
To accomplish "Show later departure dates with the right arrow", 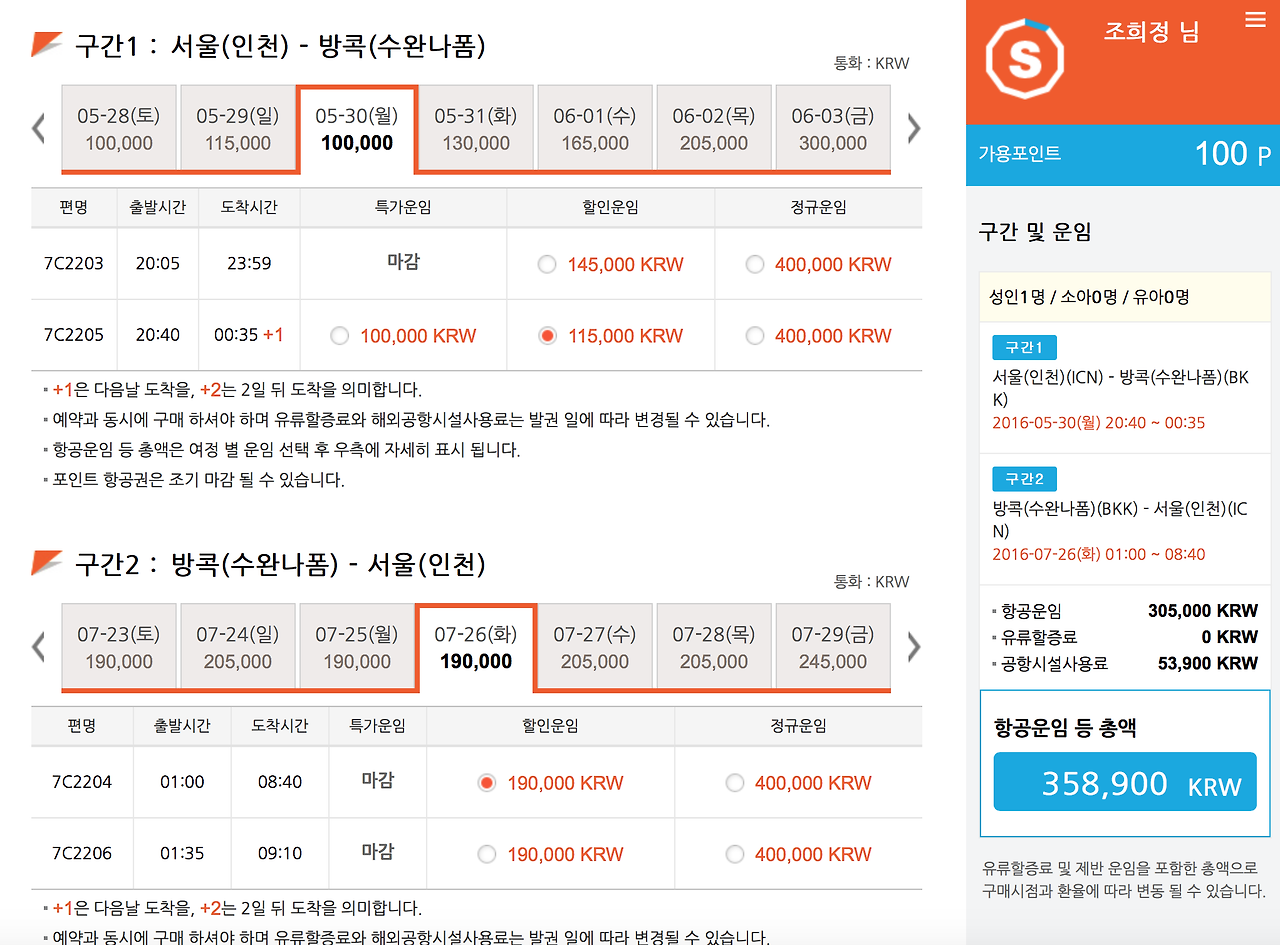I will [913, 128].
